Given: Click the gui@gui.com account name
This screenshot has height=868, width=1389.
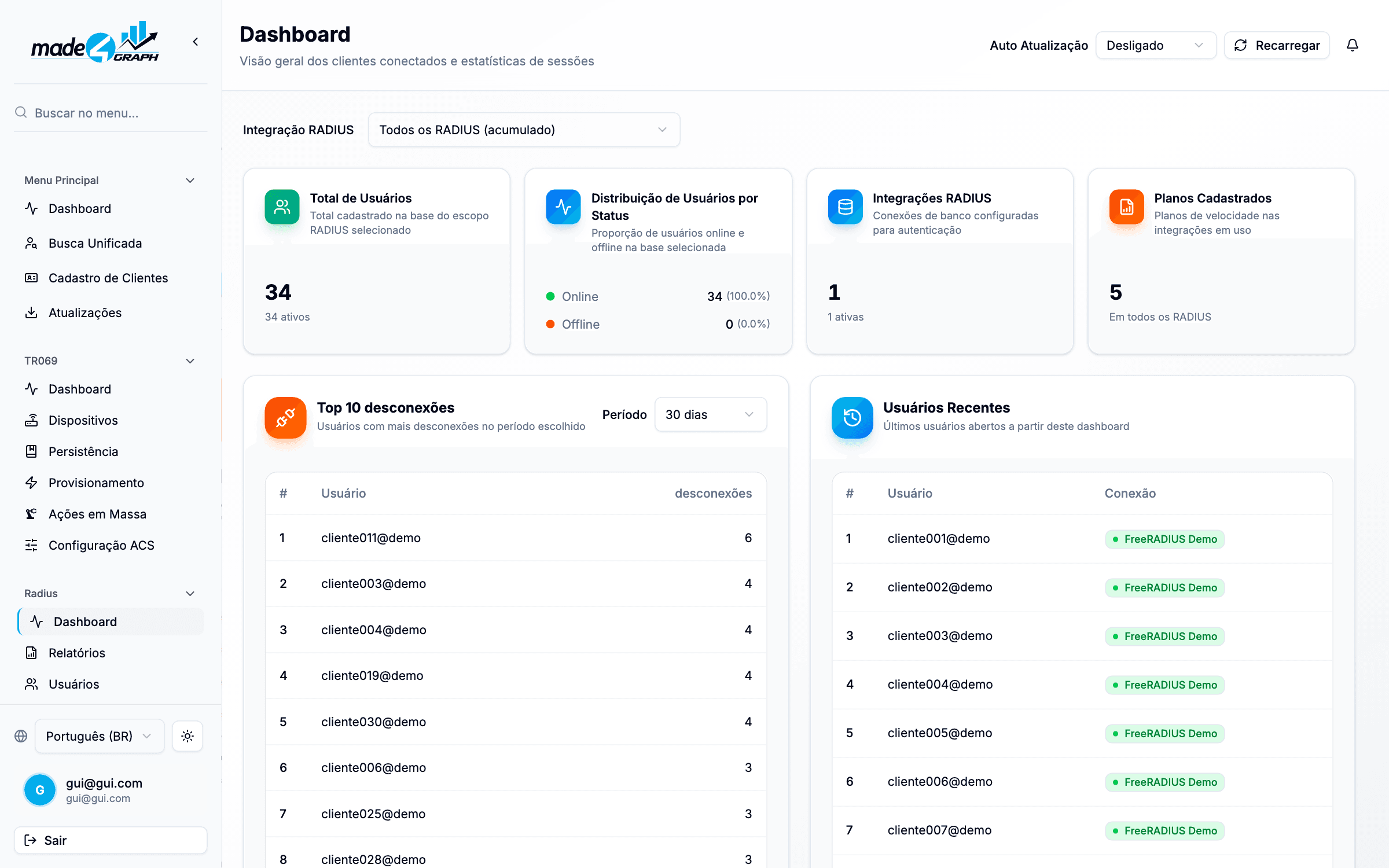Looking at the screenshot, I should (x=104, y=783).
